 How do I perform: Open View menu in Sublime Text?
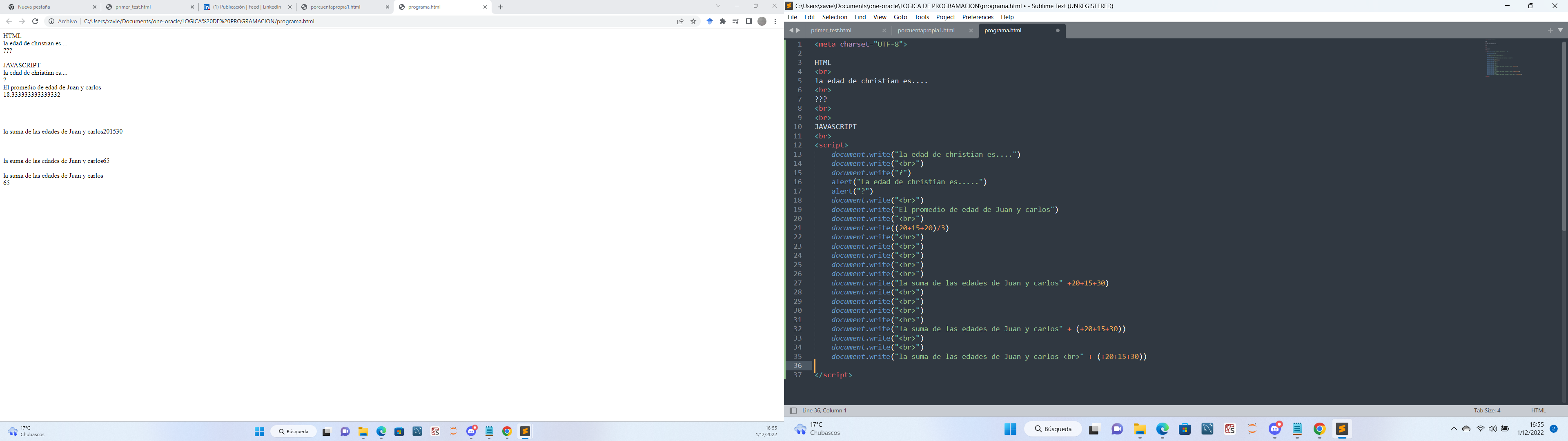coord(880,17)
